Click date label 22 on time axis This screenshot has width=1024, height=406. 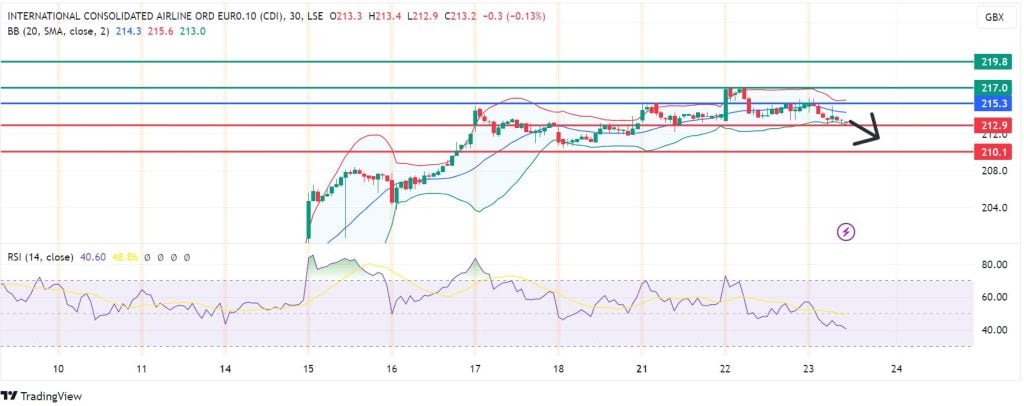click(725, 369)
